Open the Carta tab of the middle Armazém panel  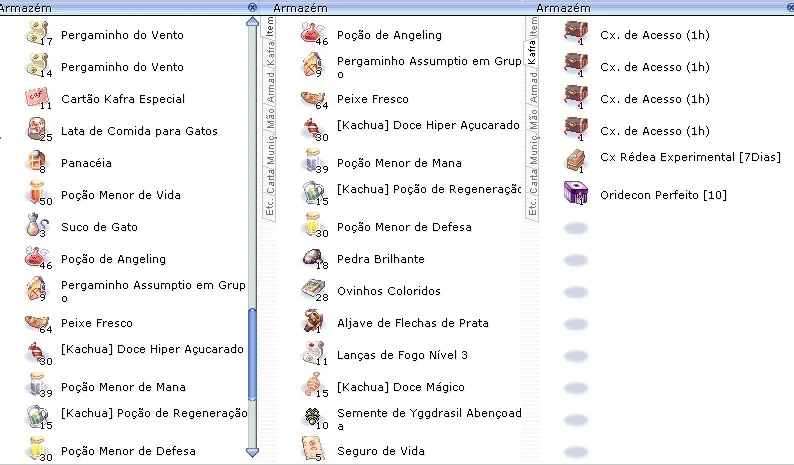533,181
